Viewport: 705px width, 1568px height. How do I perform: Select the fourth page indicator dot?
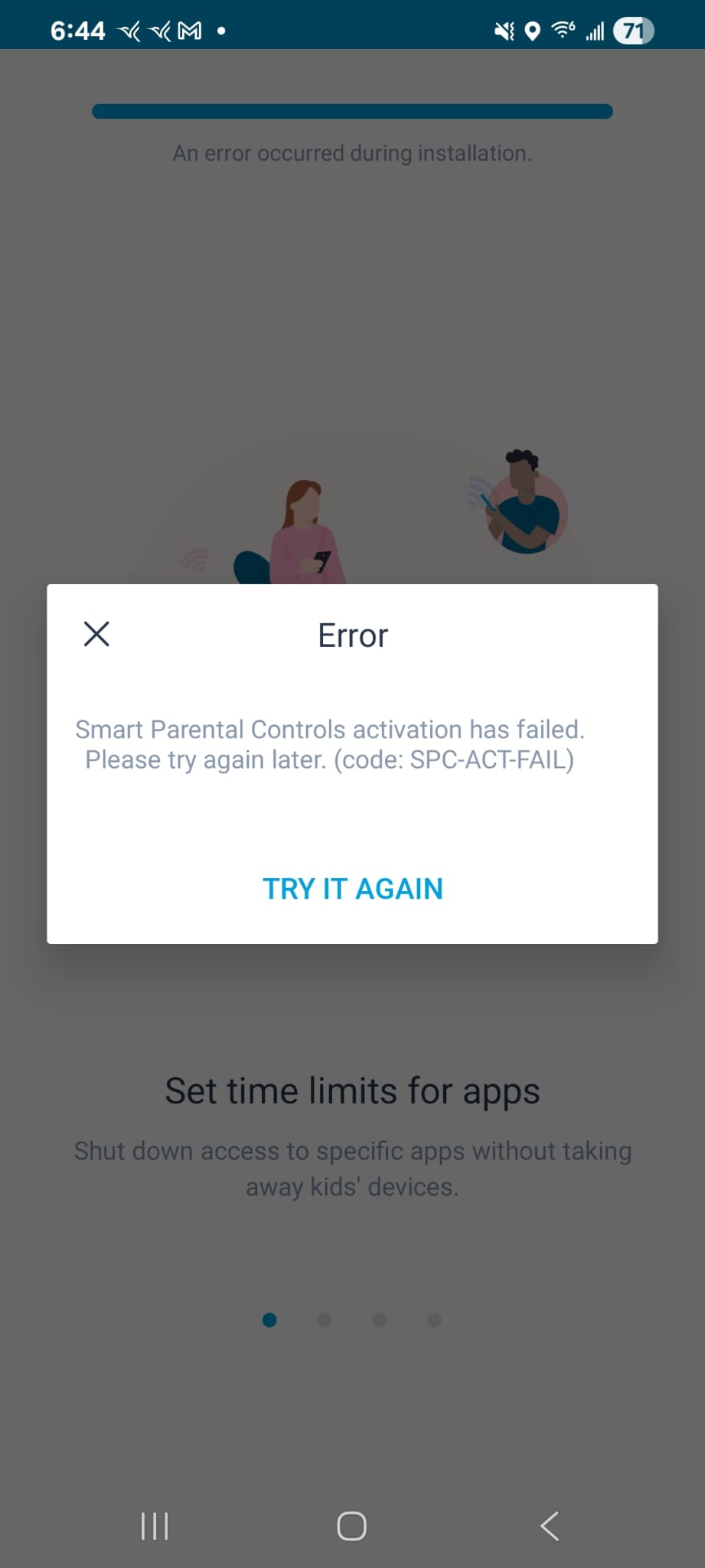click(434, 1320)
